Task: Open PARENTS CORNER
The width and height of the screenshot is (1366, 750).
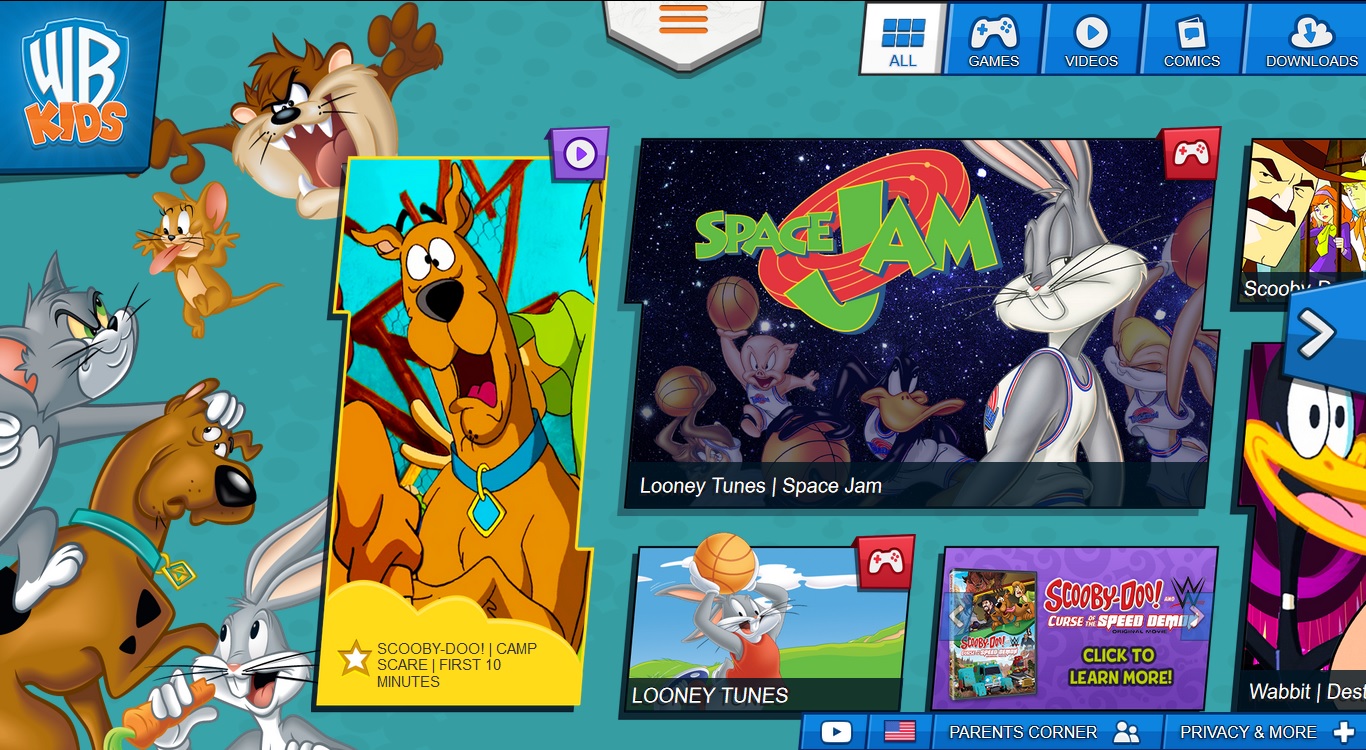Action: [x=1045, y=732]
